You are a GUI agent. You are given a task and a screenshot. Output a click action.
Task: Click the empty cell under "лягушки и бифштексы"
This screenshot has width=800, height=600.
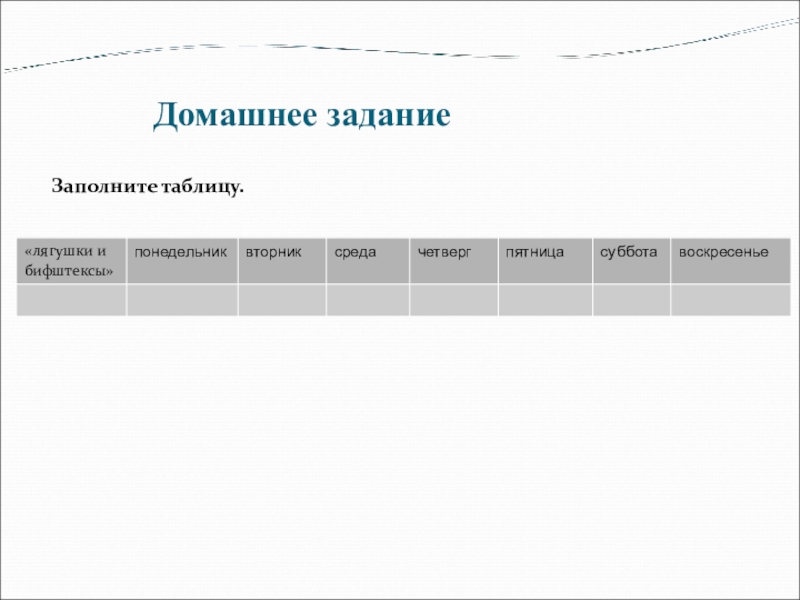(71, 300)
